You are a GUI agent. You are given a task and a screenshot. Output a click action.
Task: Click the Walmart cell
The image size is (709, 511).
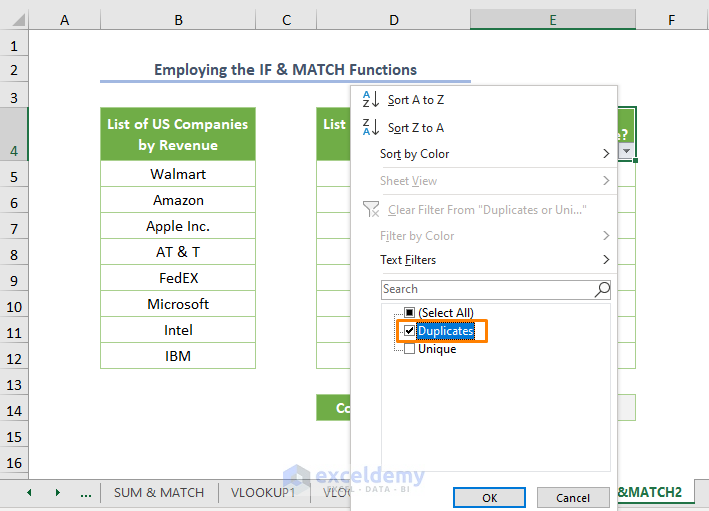point(178,174)
